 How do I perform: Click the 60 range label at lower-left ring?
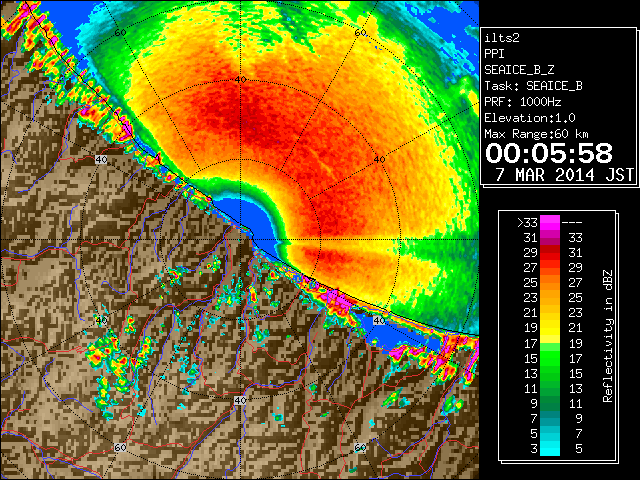120,447
